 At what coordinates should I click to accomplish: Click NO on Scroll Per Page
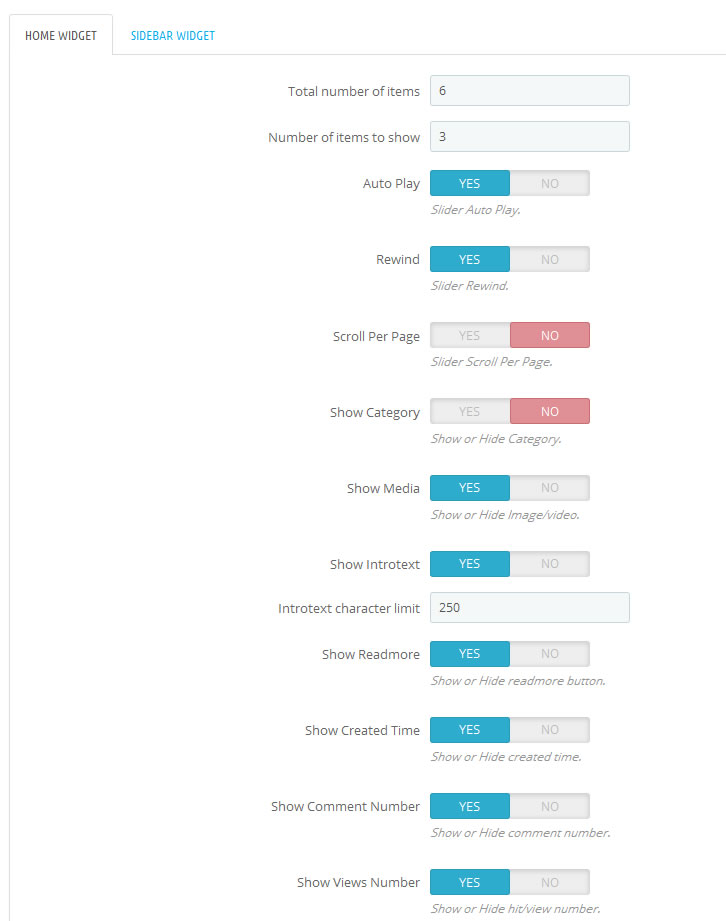click(x=550, y=335)
